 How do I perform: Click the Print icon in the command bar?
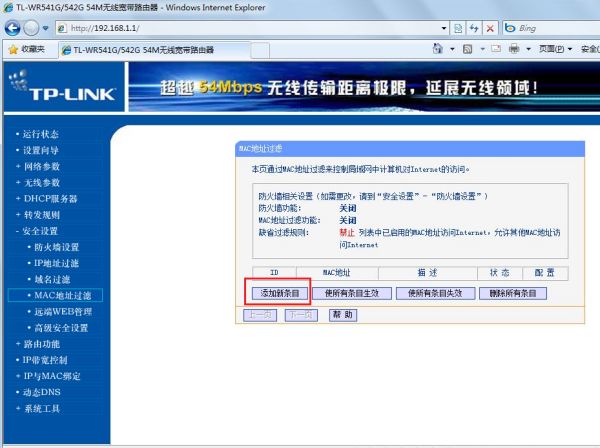click(x=514, y=49)
